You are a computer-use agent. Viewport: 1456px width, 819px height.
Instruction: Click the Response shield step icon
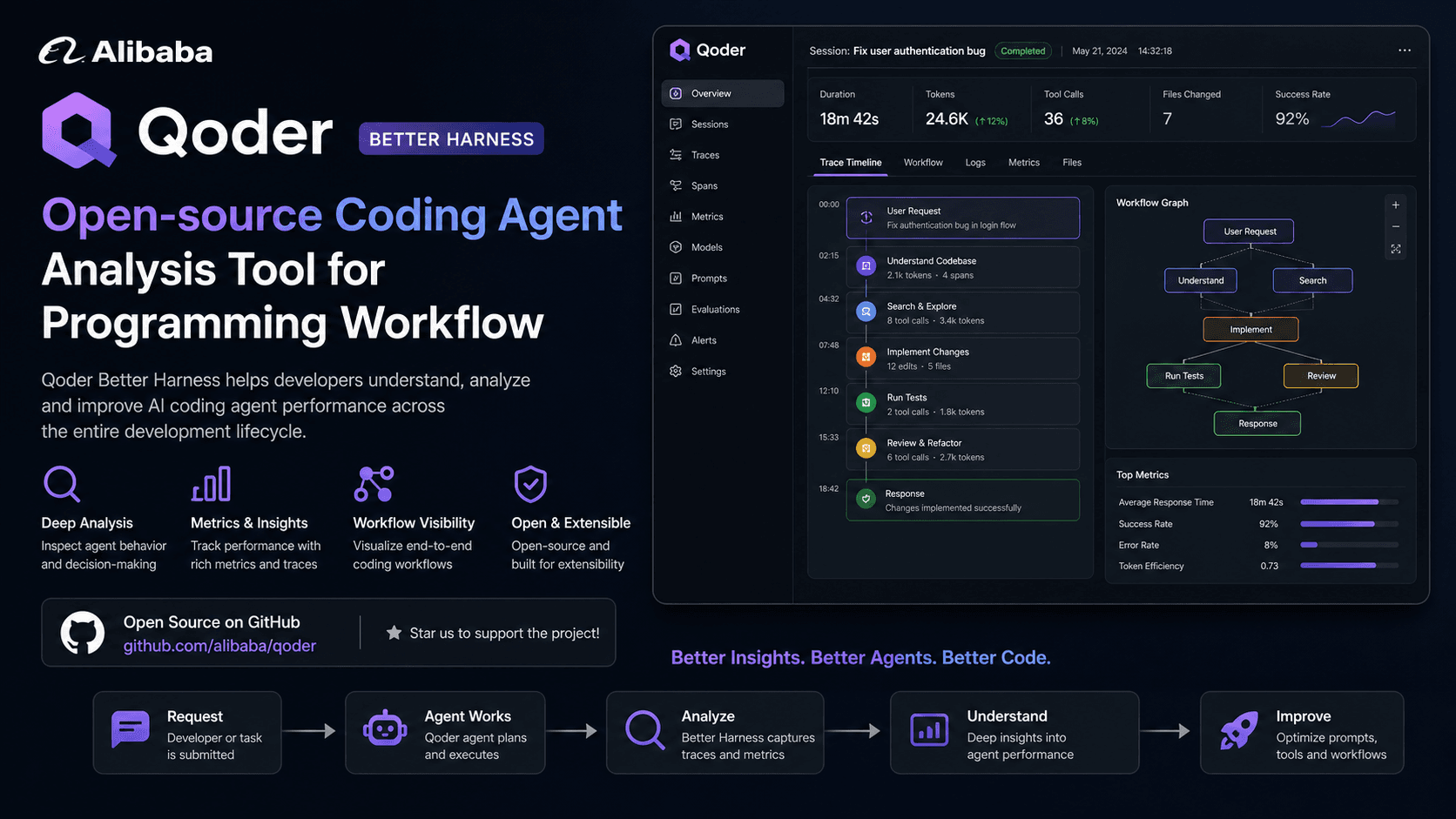point(866,499)
